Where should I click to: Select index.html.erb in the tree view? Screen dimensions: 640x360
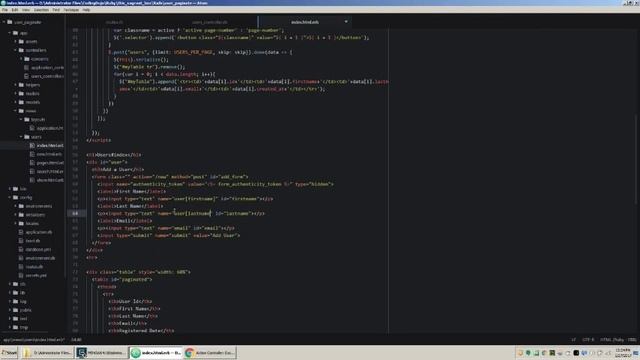[50, 145]
